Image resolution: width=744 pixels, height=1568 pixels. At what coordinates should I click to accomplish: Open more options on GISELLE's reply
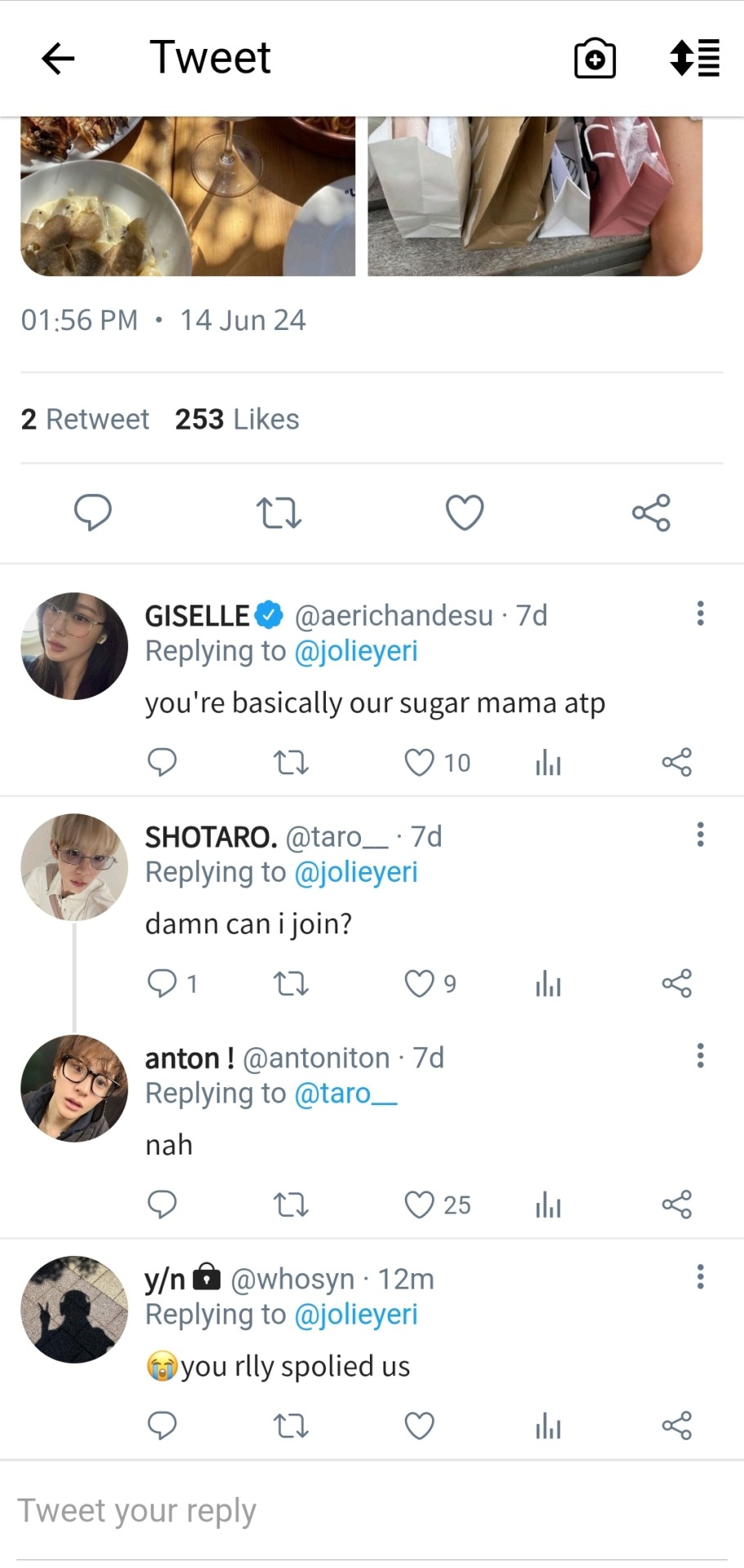click(700, 614)
